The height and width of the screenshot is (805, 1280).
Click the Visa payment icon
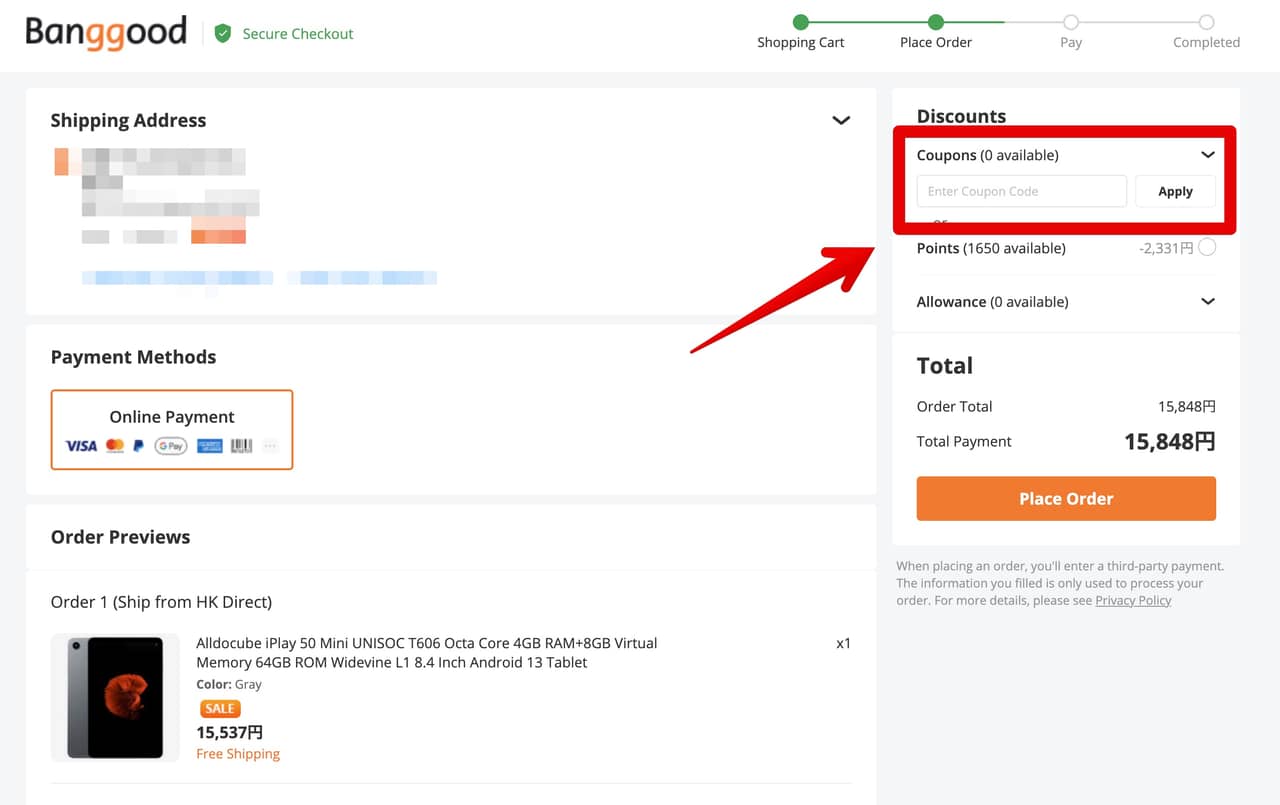pos(81,446)
